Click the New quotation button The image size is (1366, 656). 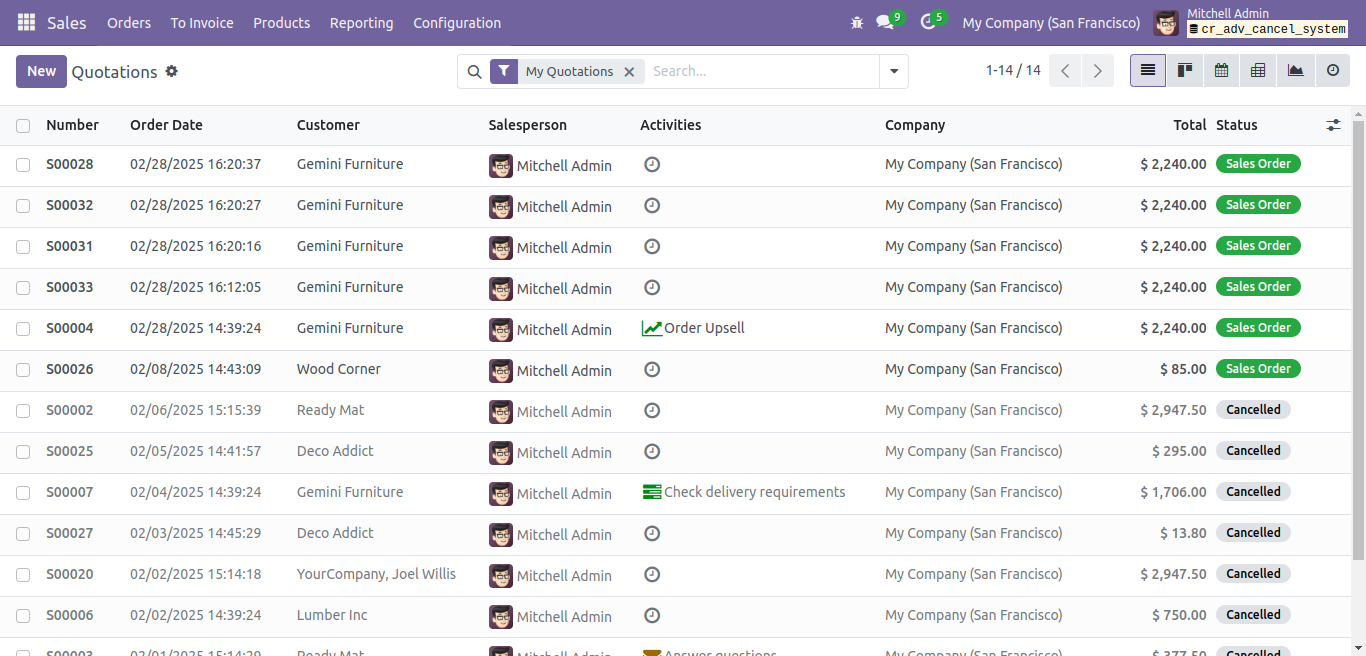click(x=41, y=71)
